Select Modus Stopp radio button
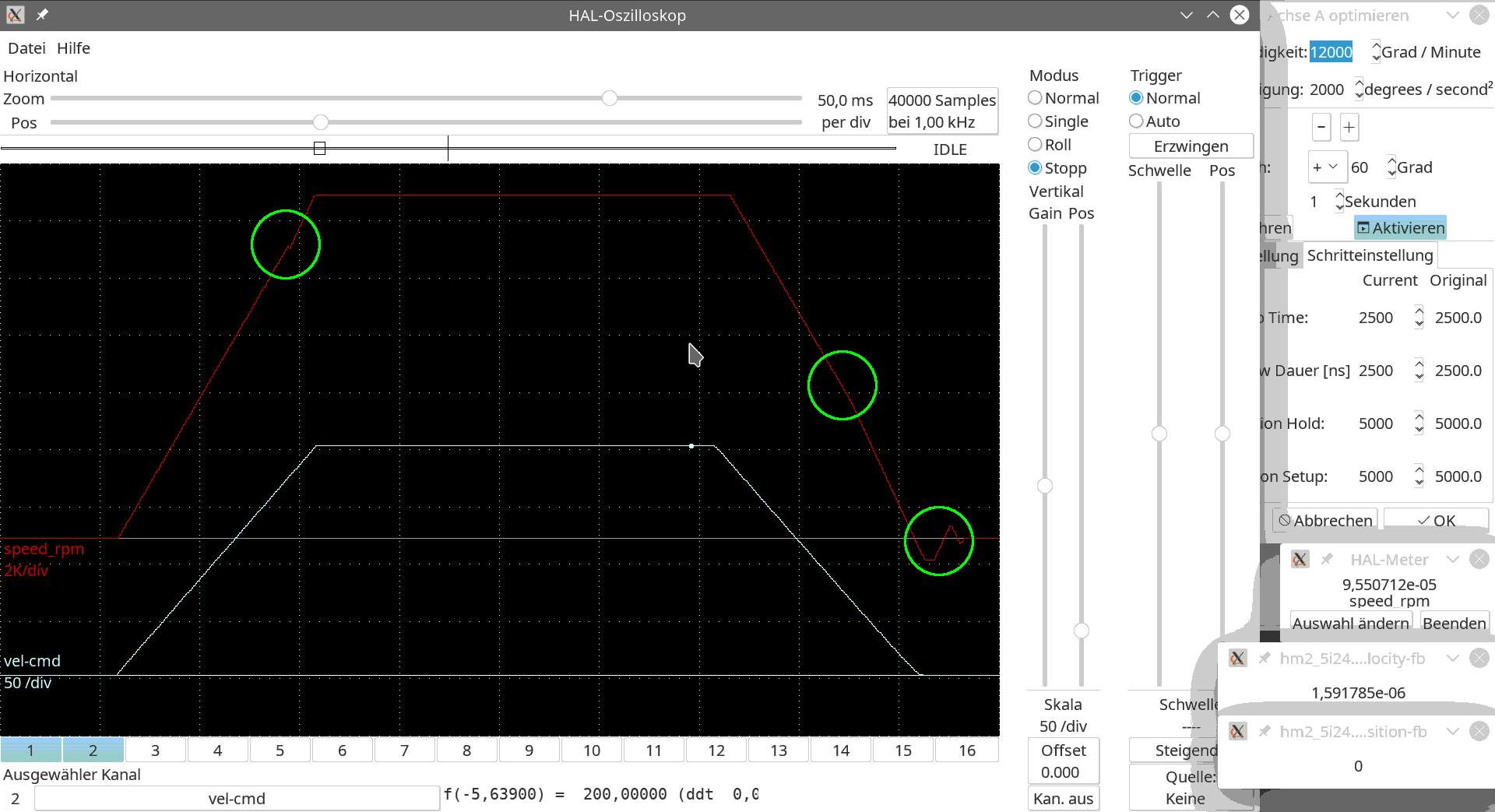The image size is (1495, 812). click(1035, 168)
